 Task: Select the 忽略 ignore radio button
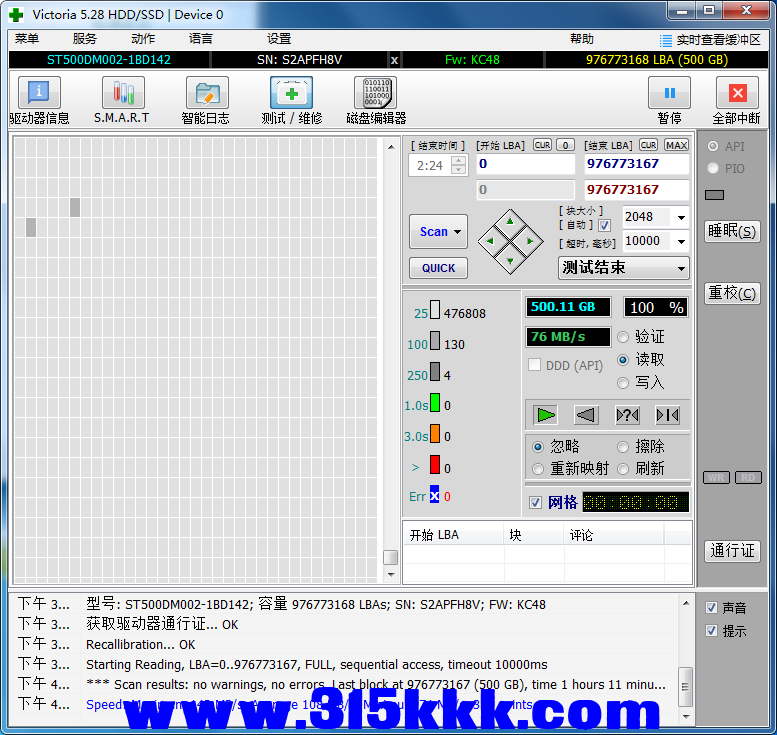tap(538, 447)
